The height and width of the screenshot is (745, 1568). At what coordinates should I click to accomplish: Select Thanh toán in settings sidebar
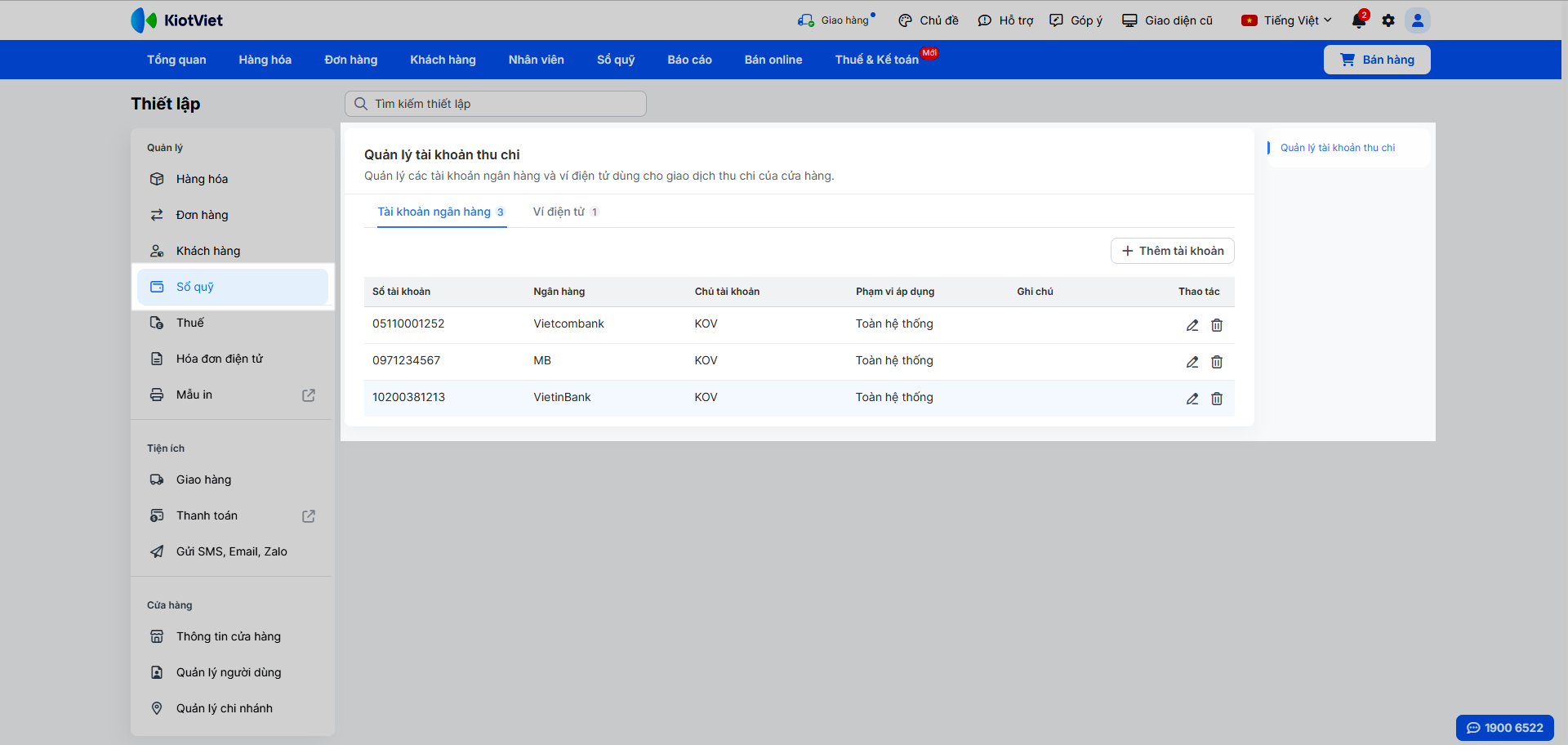tap(233, 515)
